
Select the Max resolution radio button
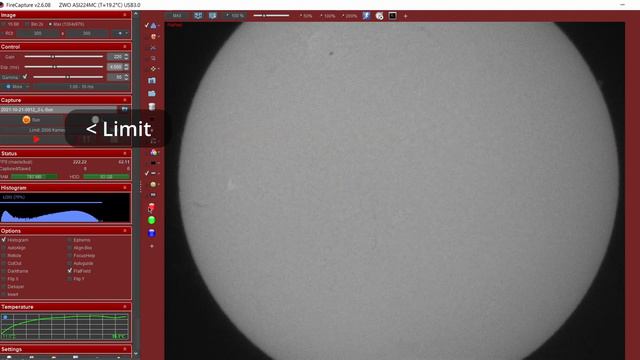(x=50, y=24)
